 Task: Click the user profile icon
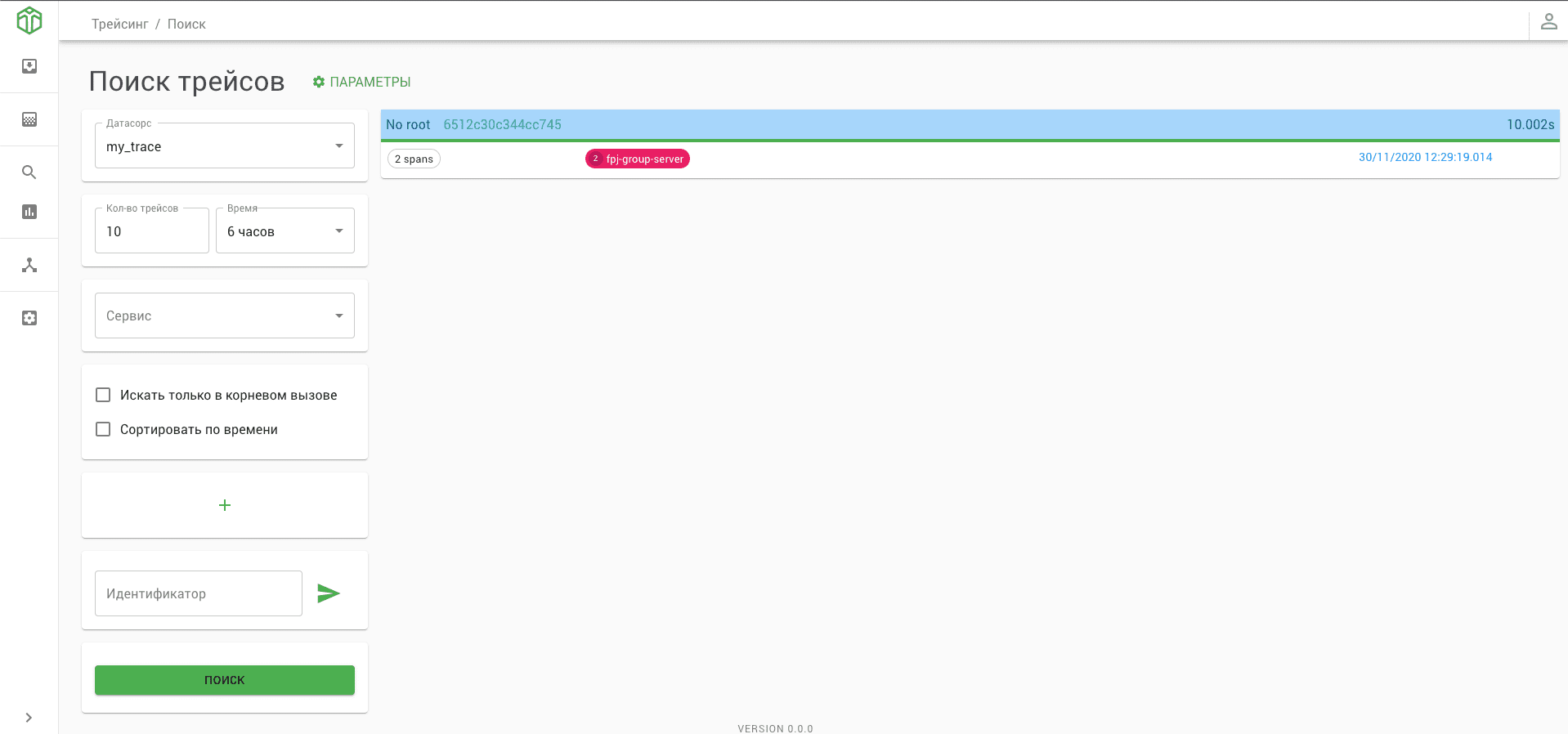1548,22
